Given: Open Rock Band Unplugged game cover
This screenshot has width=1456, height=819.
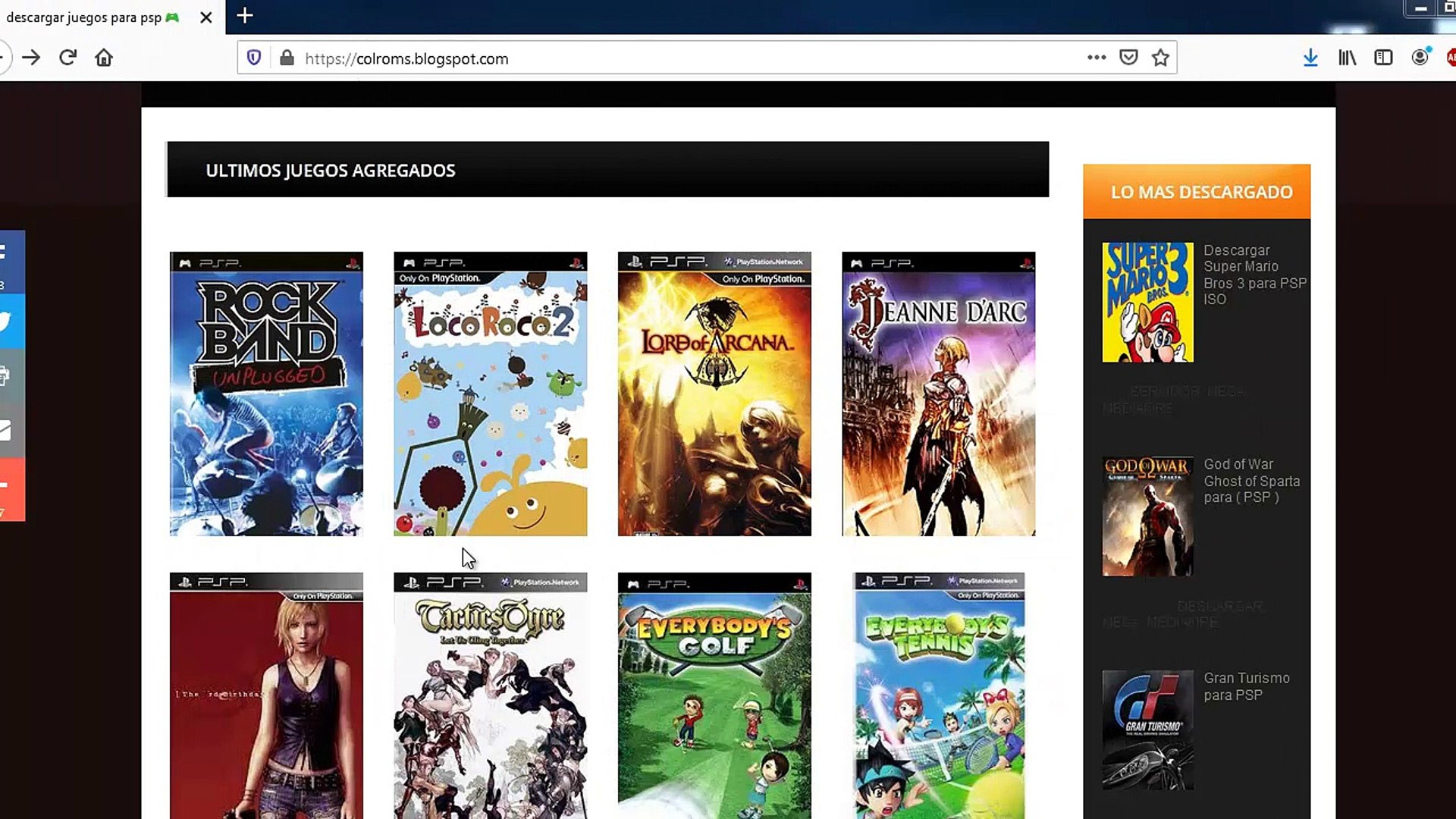Looking at the screenshot, I should tap(266, 394).
